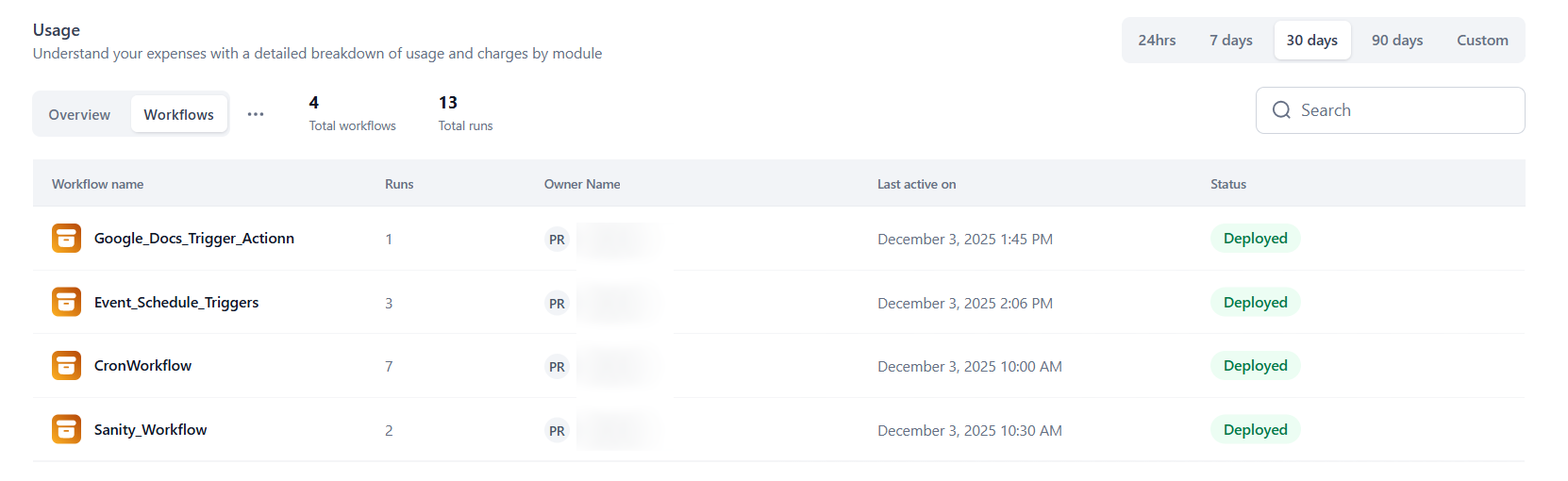Open the Sanity_Workflow name link

150,430
